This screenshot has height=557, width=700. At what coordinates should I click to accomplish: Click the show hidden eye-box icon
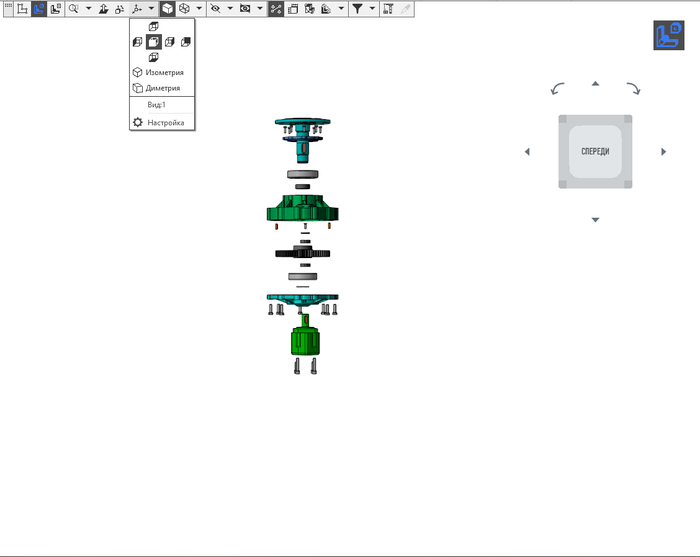tap(245, 9)
